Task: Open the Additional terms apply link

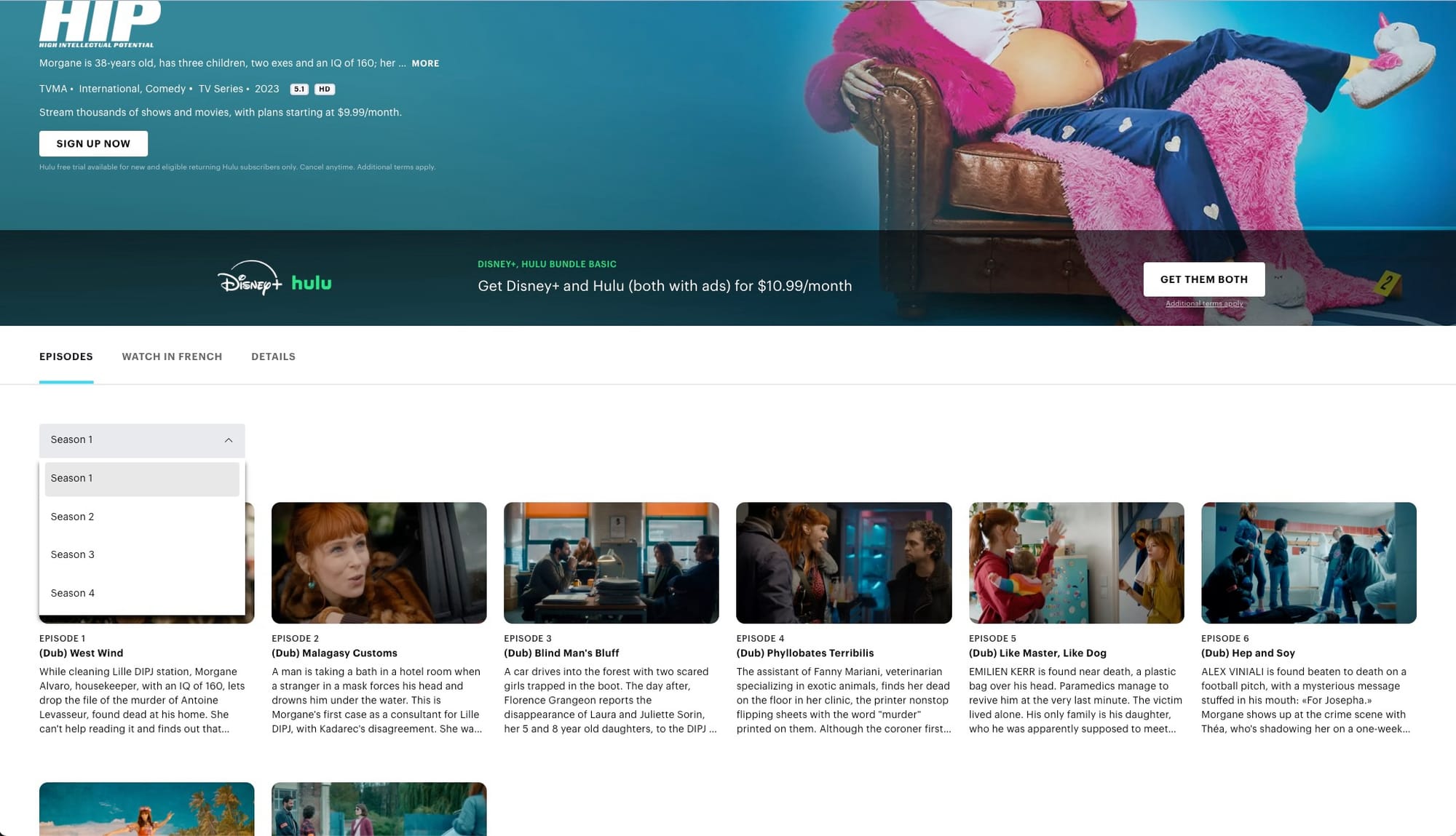Action: [1204, 303]
